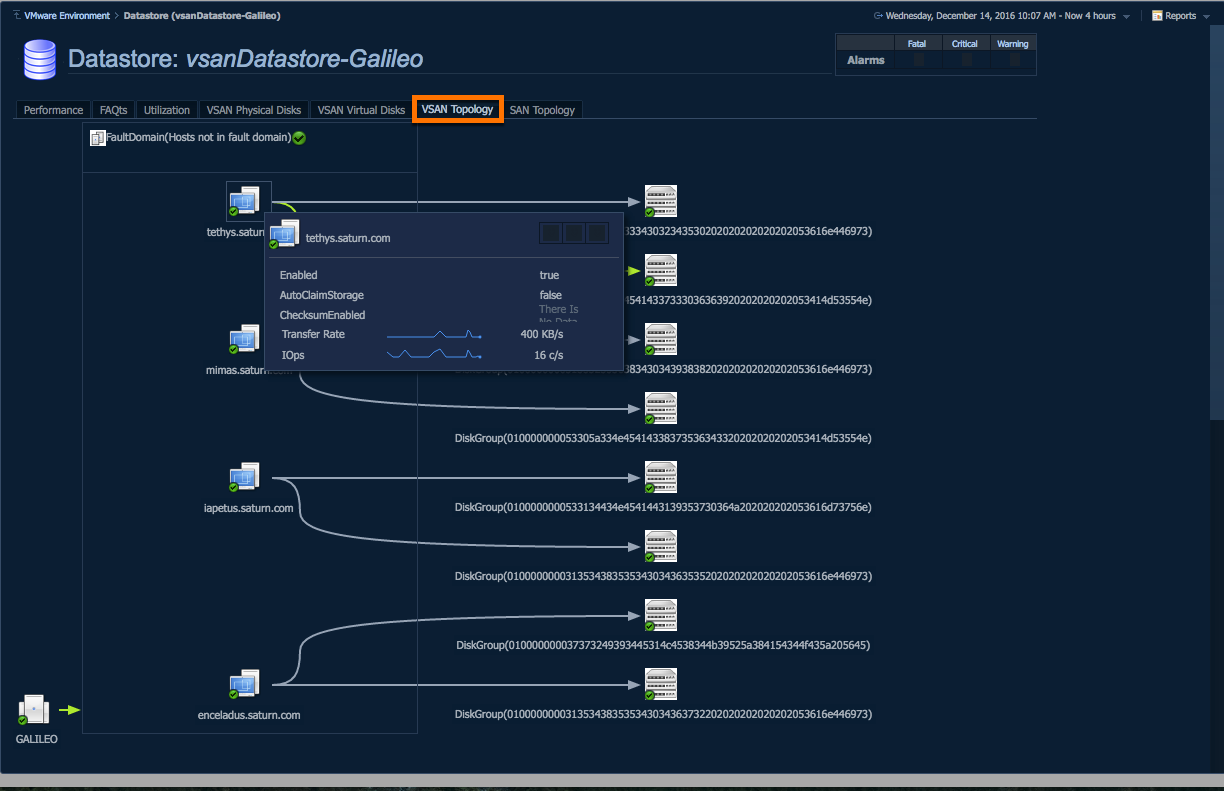Click the iapetus.saturn.com label
This screenshot has width=1224, height=791.
[248, 508]
